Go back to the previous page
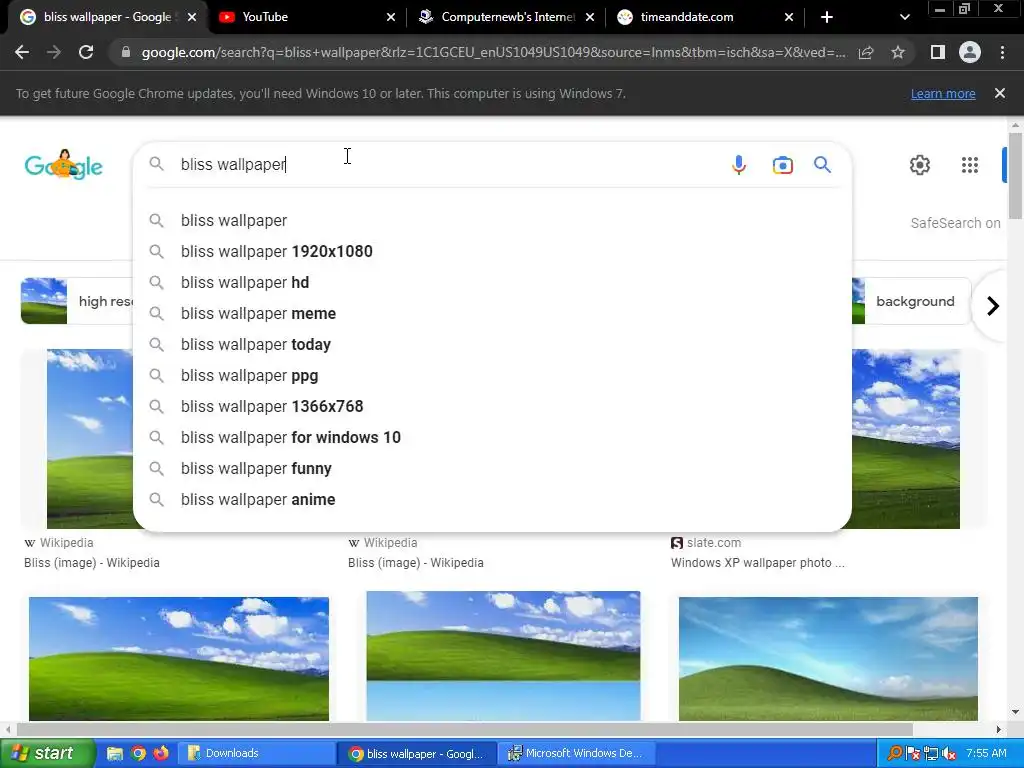The height and width of the screenshot is (768, 1024). coord(22,52)
